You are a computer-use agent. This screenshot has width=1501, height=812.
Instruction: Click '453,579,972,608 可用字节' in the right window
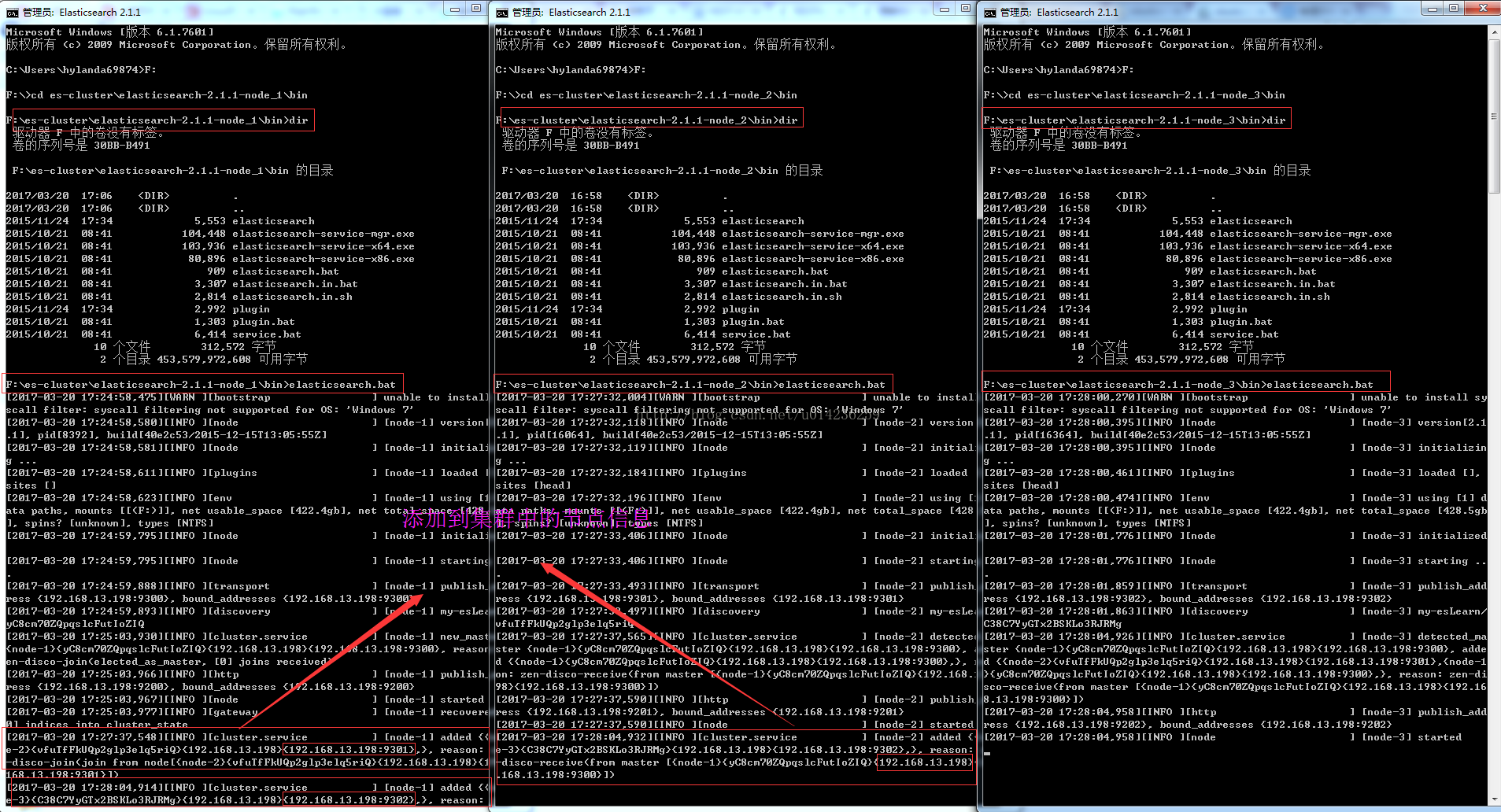1210,360
